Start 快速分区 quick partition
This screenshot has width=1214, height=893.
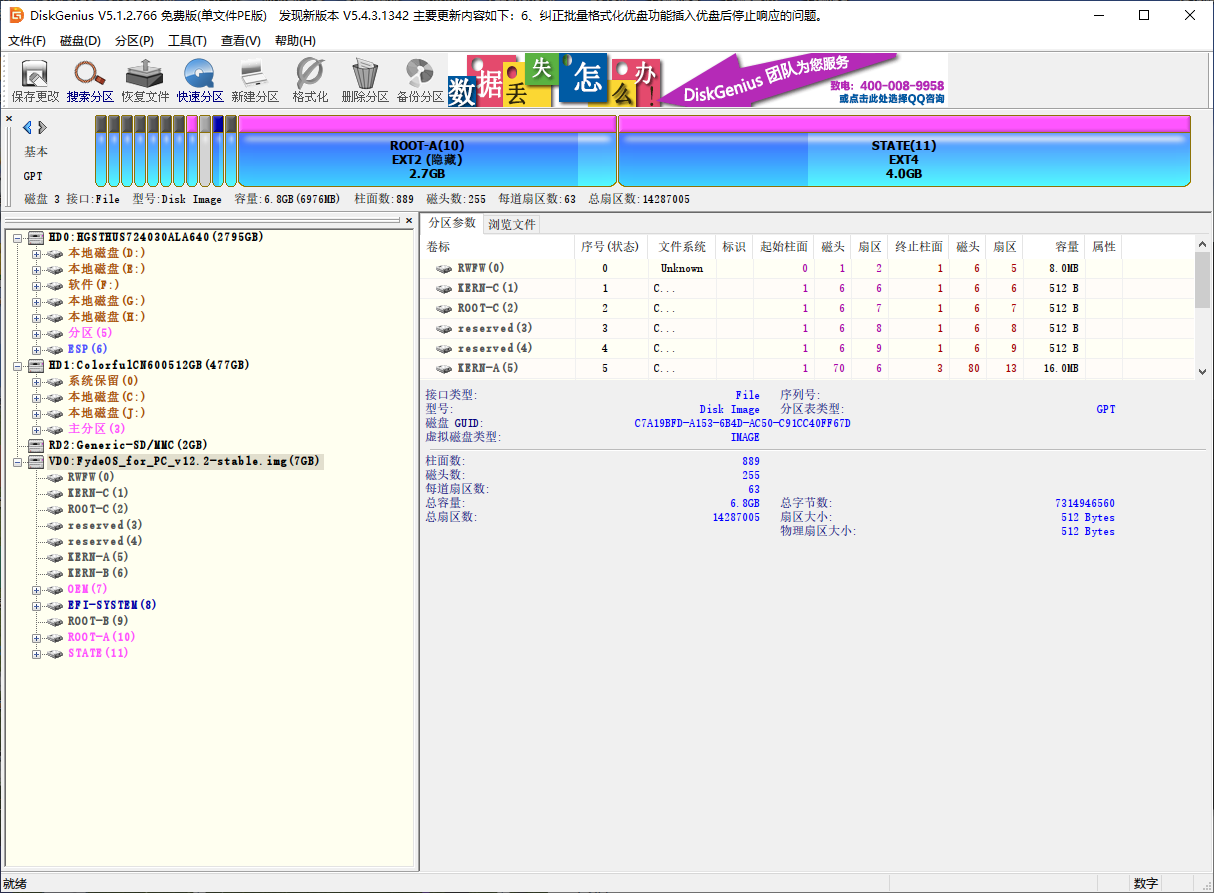[x=200, y=81]
